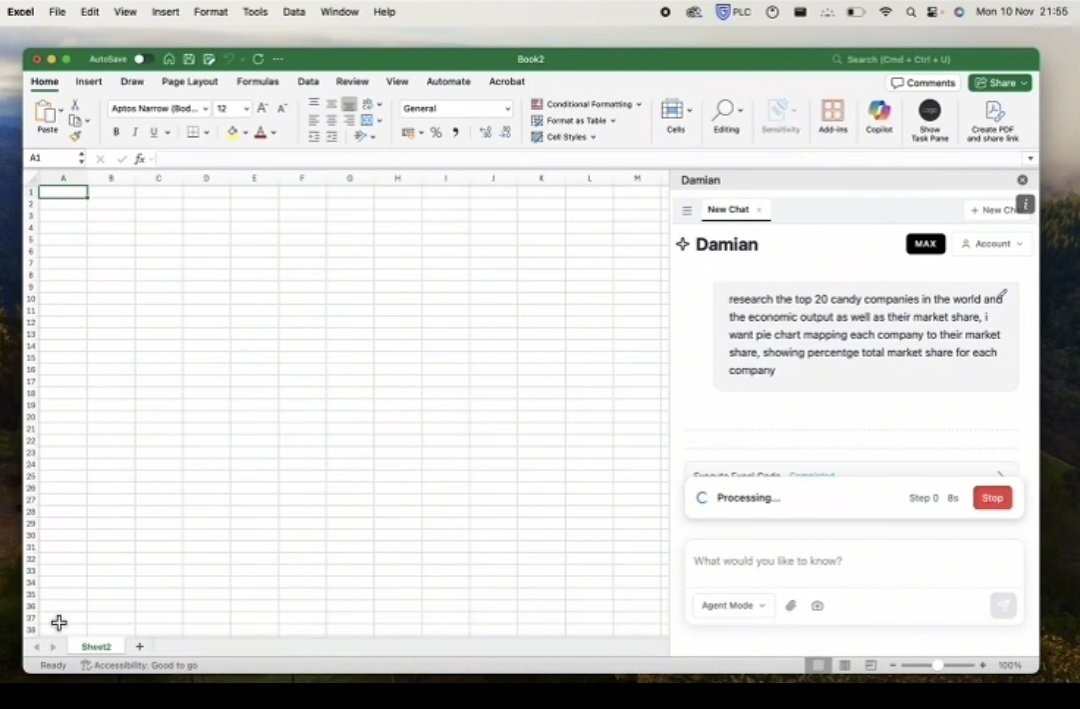Screen dimensions: 1080x709
Task: Click the chat message input field
Action: (854, 561)
